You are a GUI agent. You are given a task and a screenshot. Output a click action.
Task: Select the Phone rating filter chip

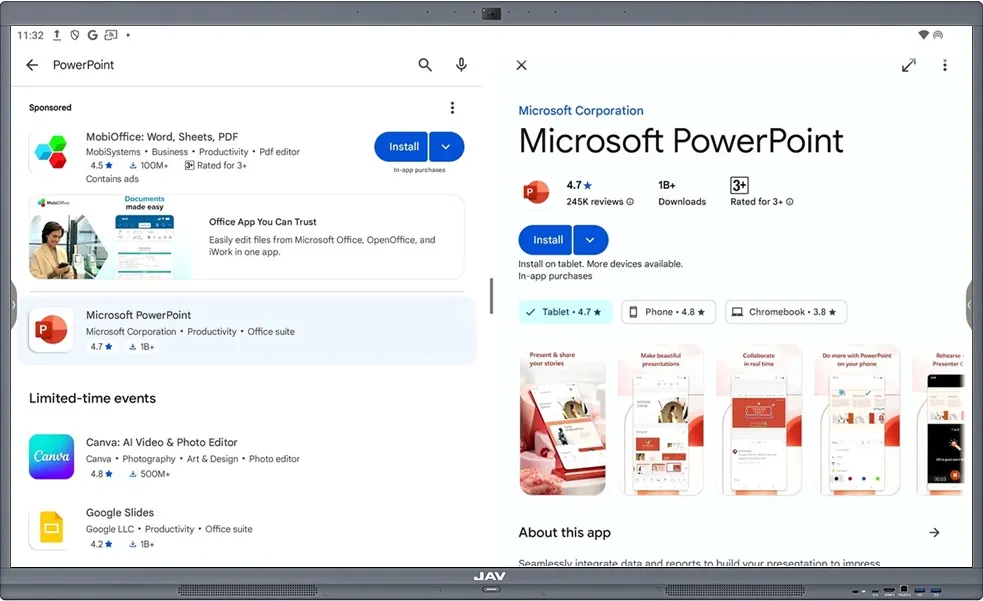tap(668, 312)
